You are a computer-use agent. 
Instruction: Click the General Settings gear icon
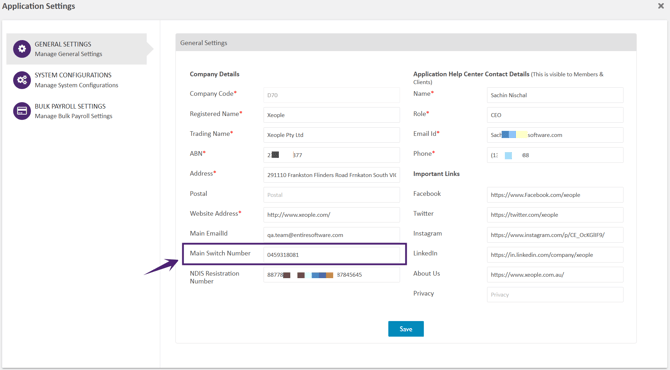pyautogui.click(x=22, y=49)
